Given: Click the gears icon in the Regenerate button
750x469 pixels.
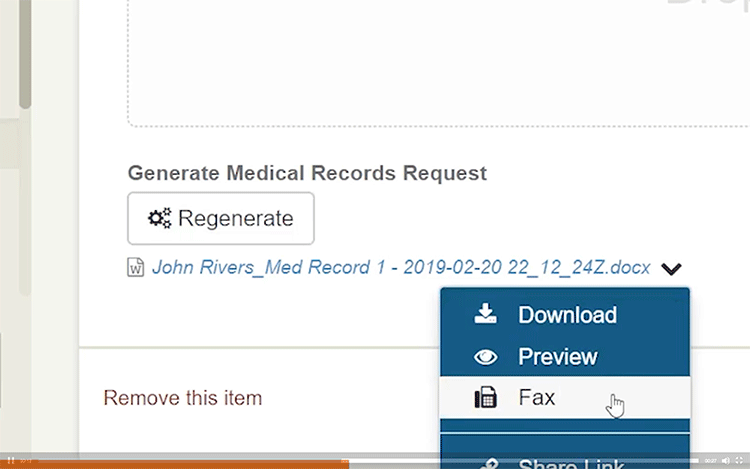Looking at the screenshot, I should 159,218.
